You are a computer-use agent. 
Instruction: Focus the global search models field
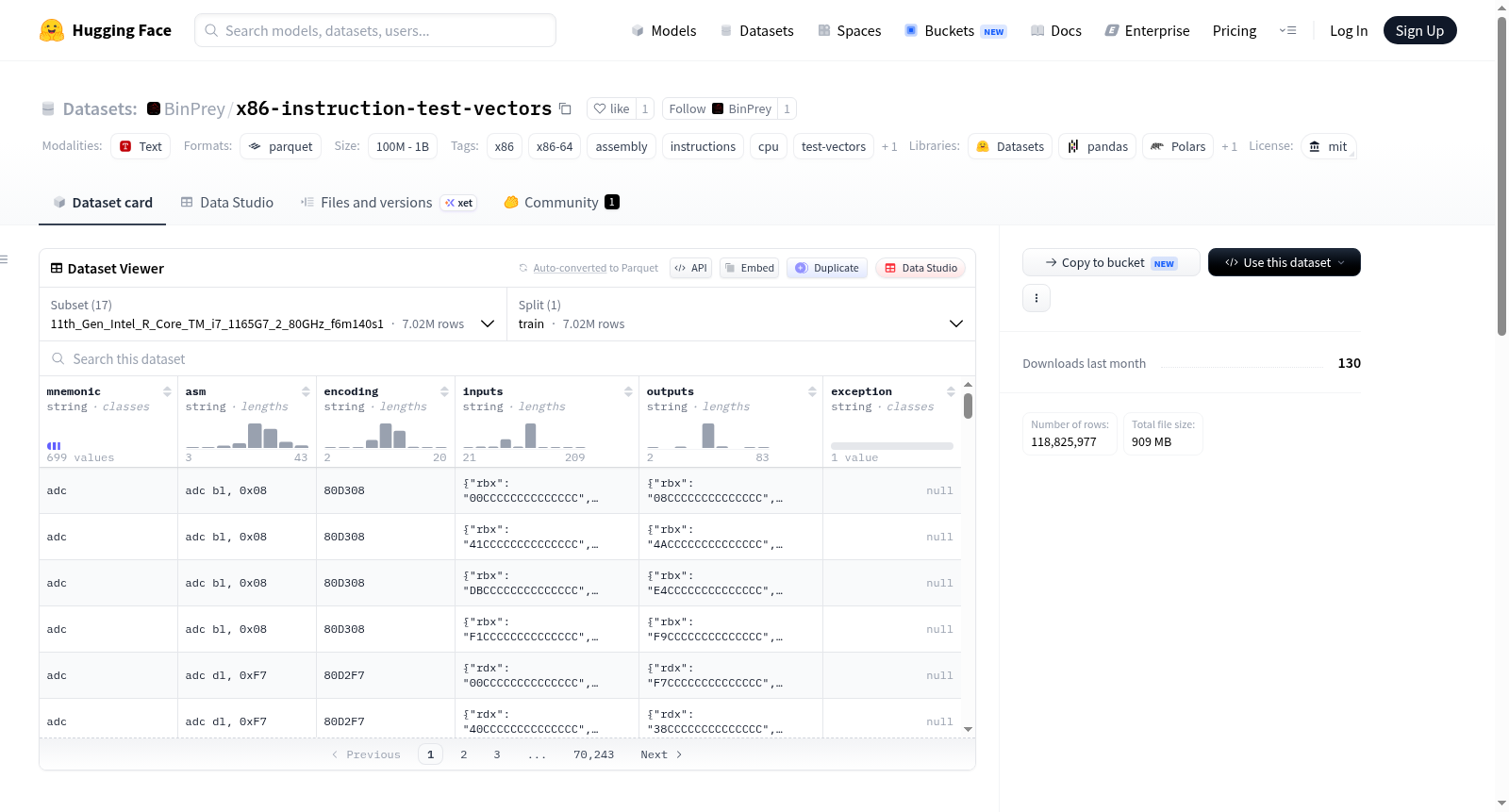point(375,30)
